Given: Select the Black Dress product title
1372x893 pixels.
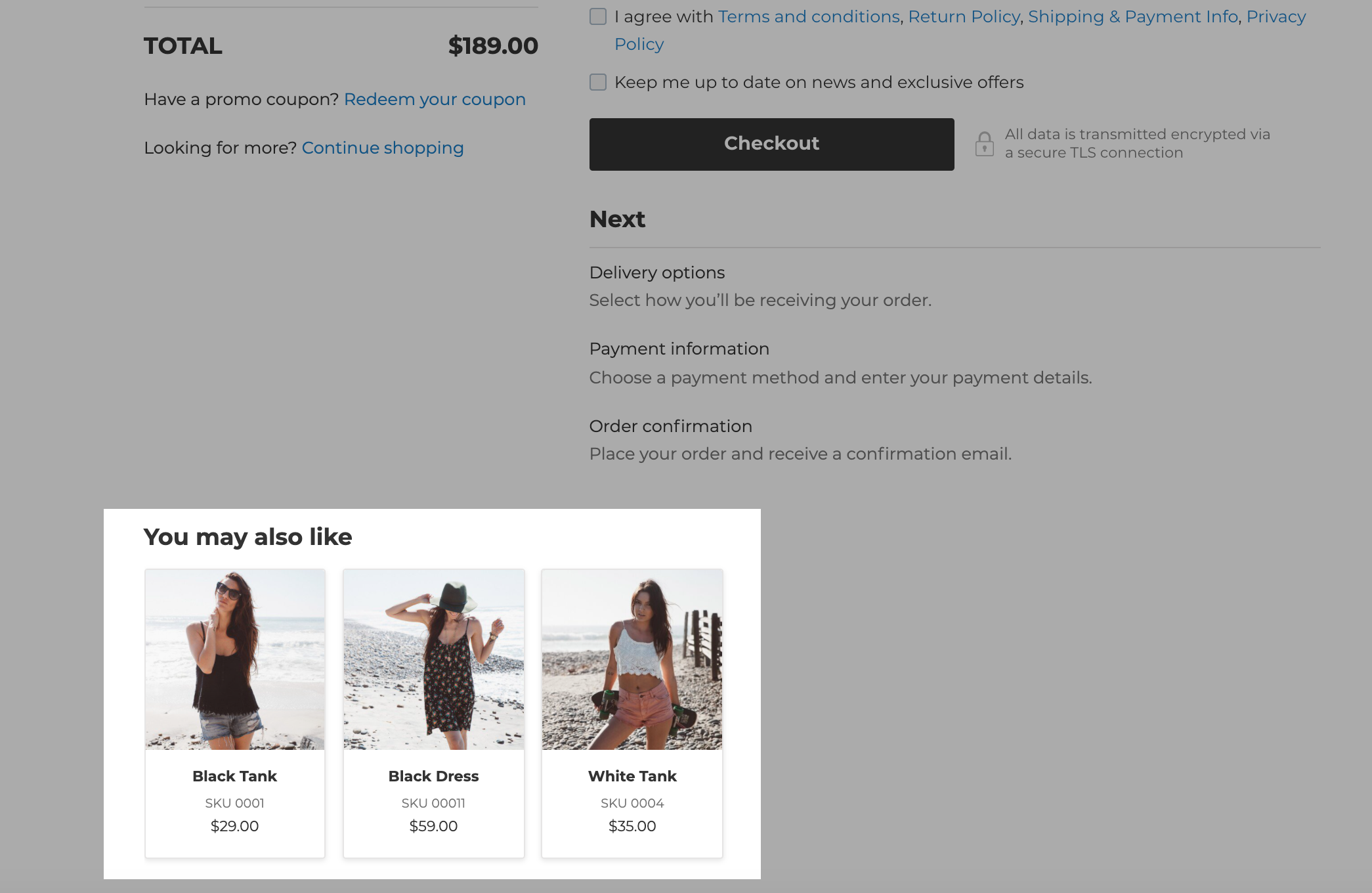Looking at the screenshot, I should 433,776.
